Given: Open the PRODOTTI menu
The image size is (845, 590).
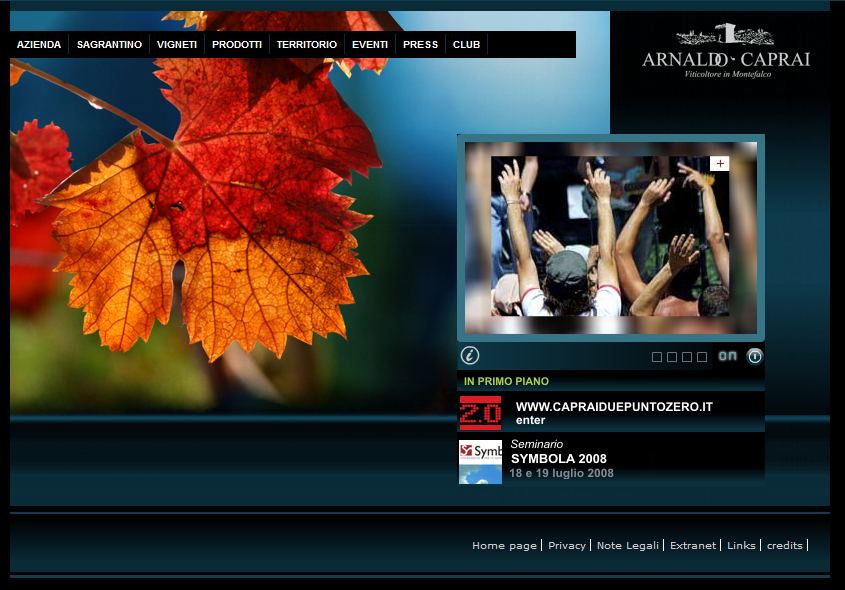Looking at the screenshot, I should (x=237, y=45).
